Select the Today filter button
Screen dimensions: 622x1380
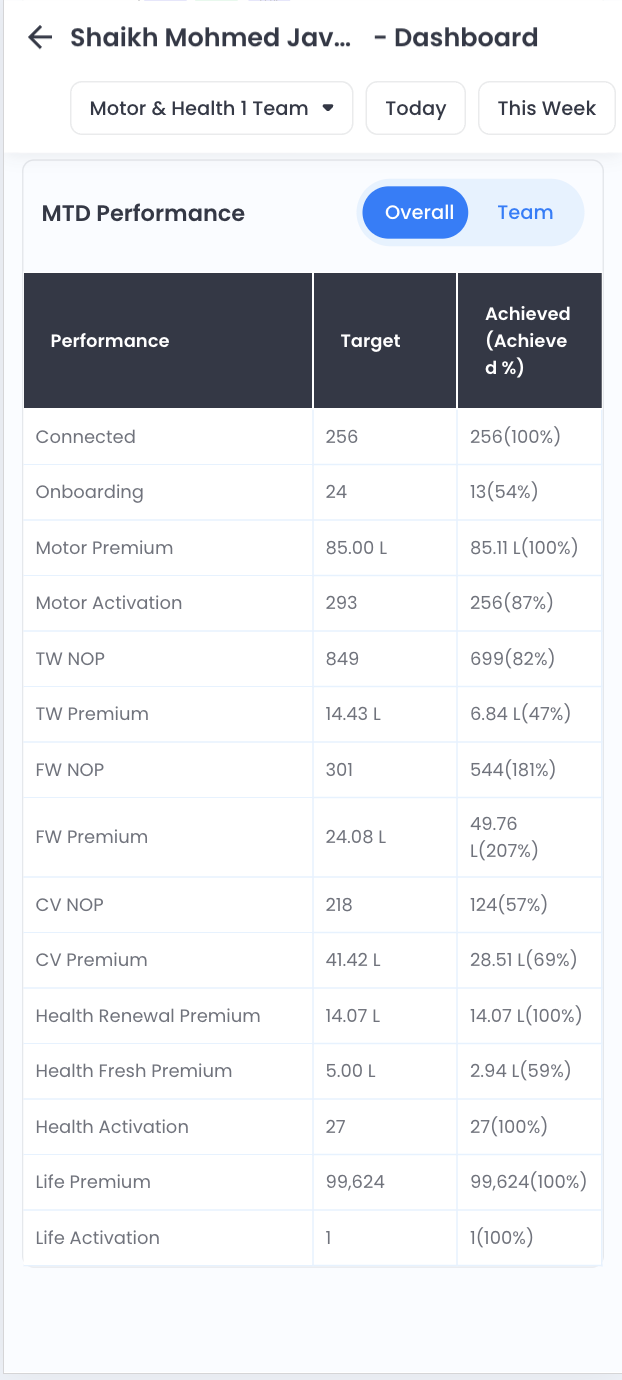coord(415,108)
